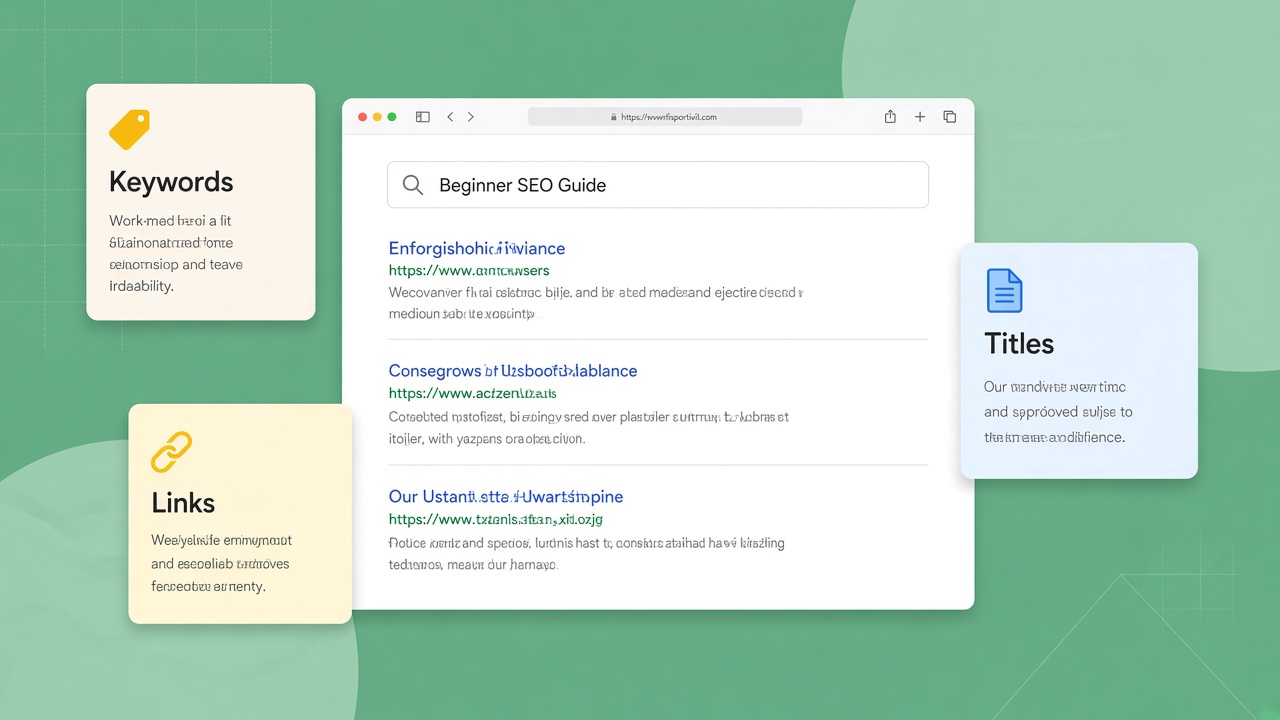Image resolution: width=1280 pixels, height=720 pixels.
Task: Open the second result title starting 'Consegrows'
Action: [513, 370]
